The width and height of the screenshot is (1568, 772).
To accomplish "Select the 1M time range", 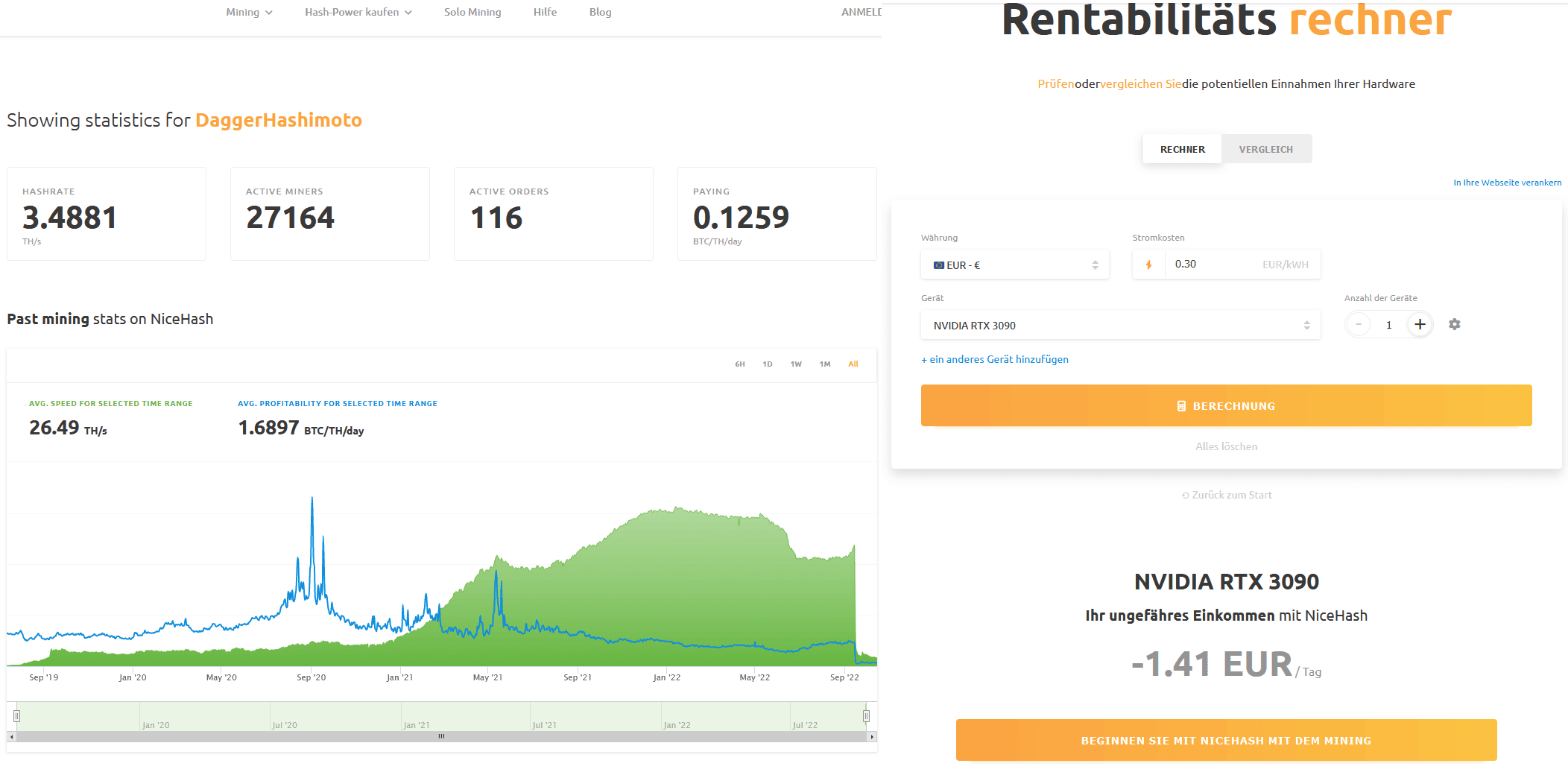I will (x=825, y=364).
